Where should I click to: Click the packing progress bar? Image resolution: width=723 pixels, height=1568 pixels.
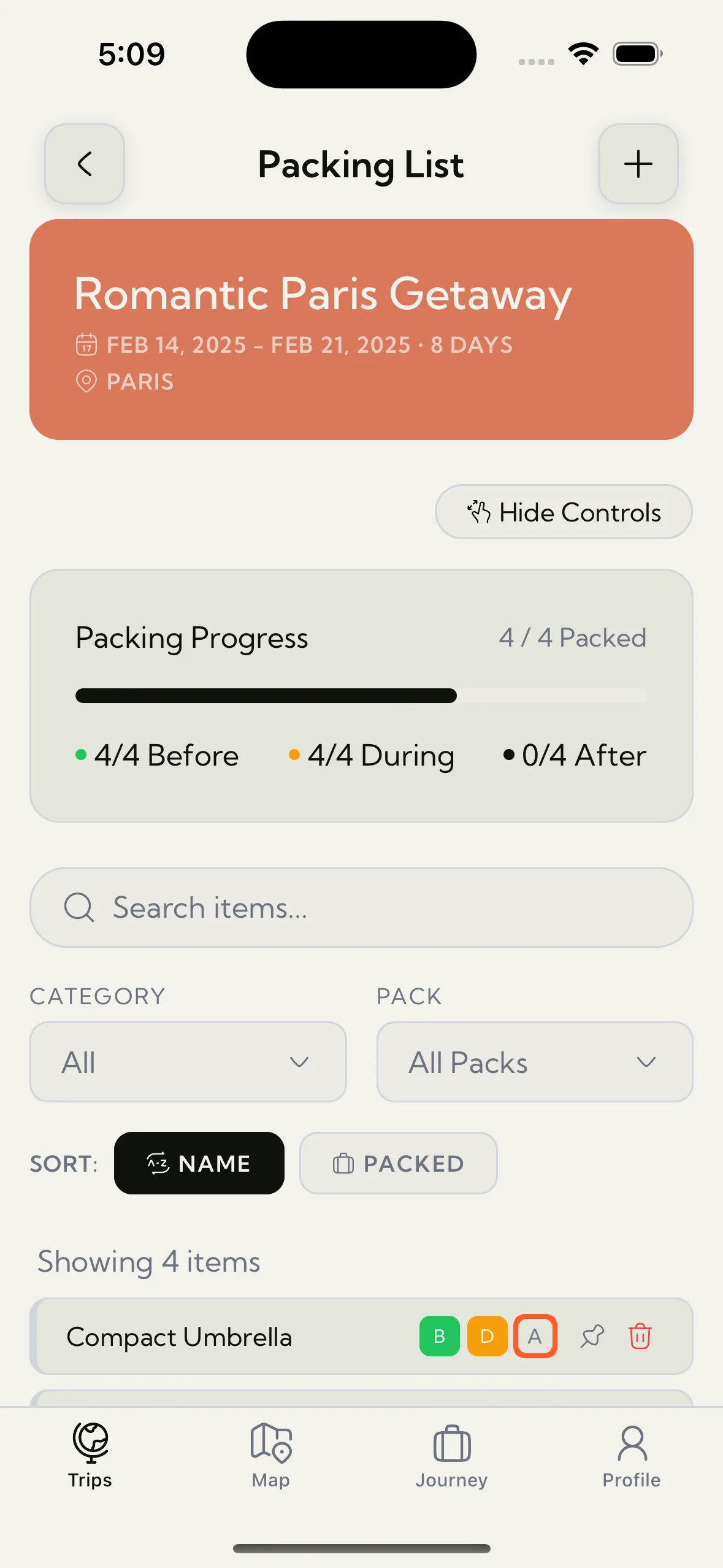pos(361,696)
